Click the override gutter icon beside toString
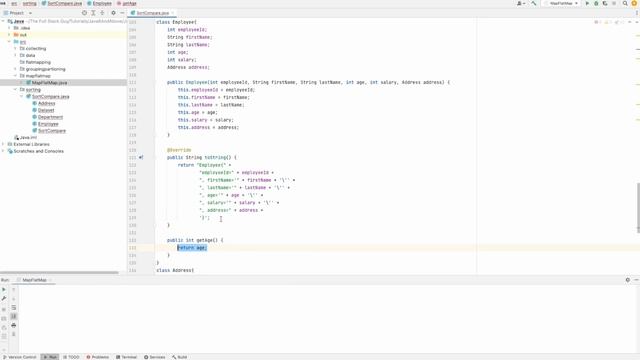The width and height of the screenshot is (640, 360). pos(141,157)
